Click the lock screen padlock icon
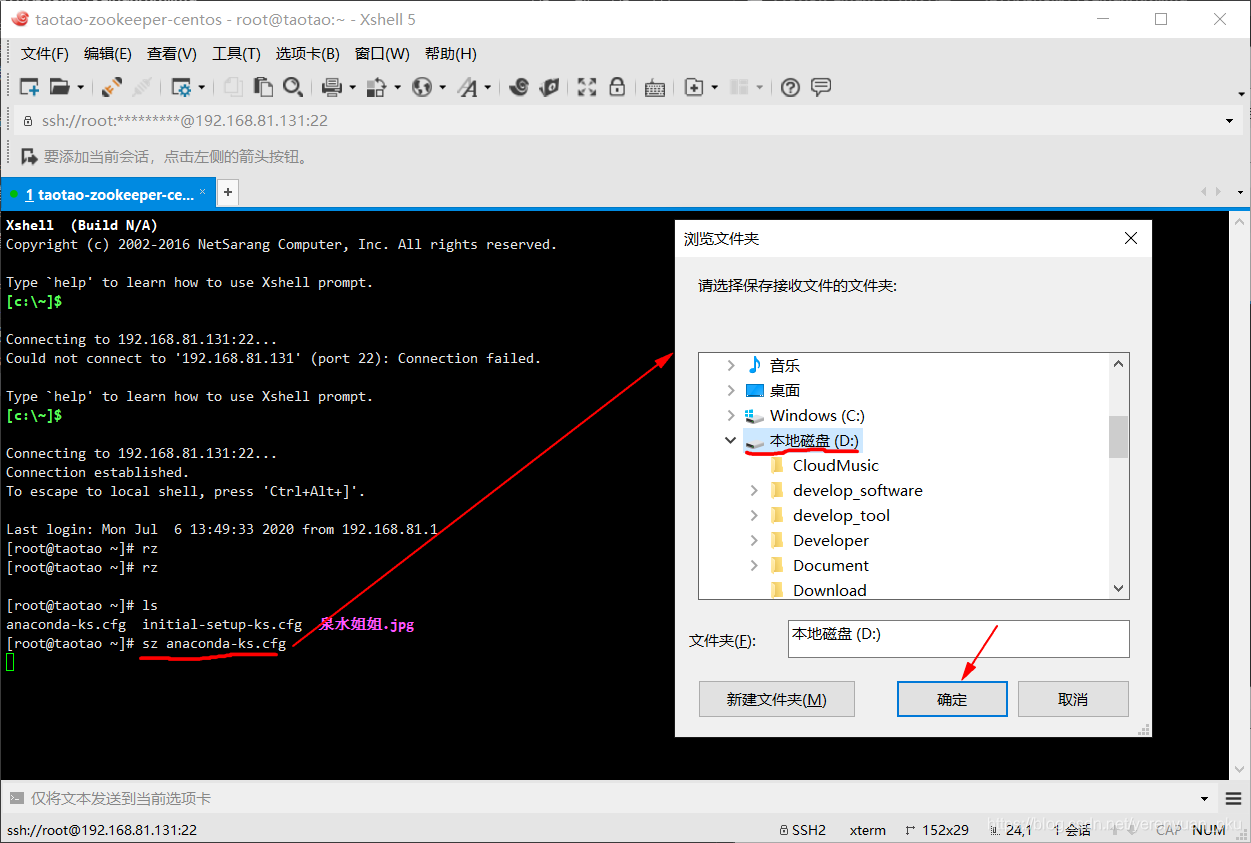Viewport: 1251px width, 843px height. (617, 88)
